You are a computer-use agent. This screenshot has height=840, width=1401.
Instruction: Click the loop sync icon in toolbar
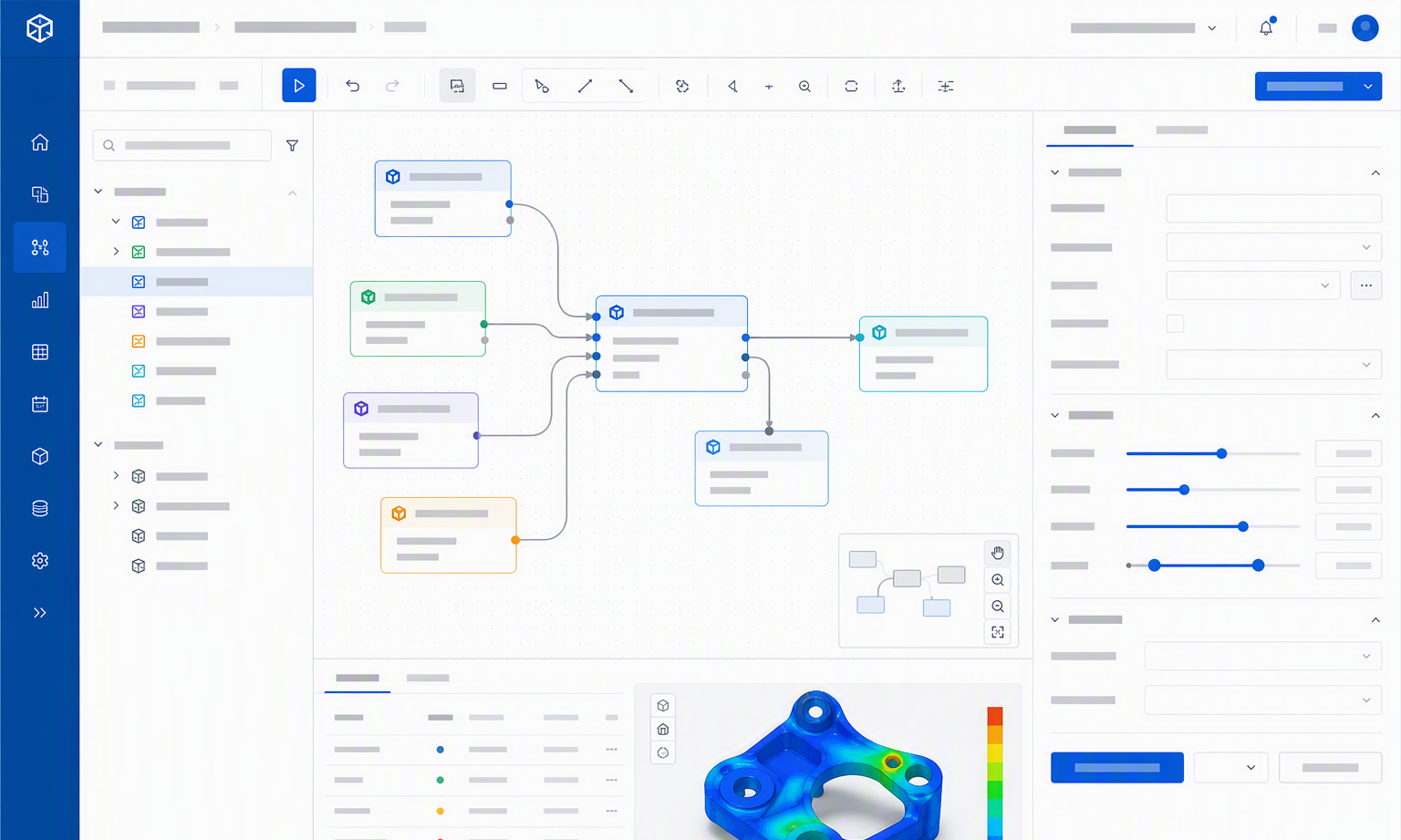tap(851, 86)
